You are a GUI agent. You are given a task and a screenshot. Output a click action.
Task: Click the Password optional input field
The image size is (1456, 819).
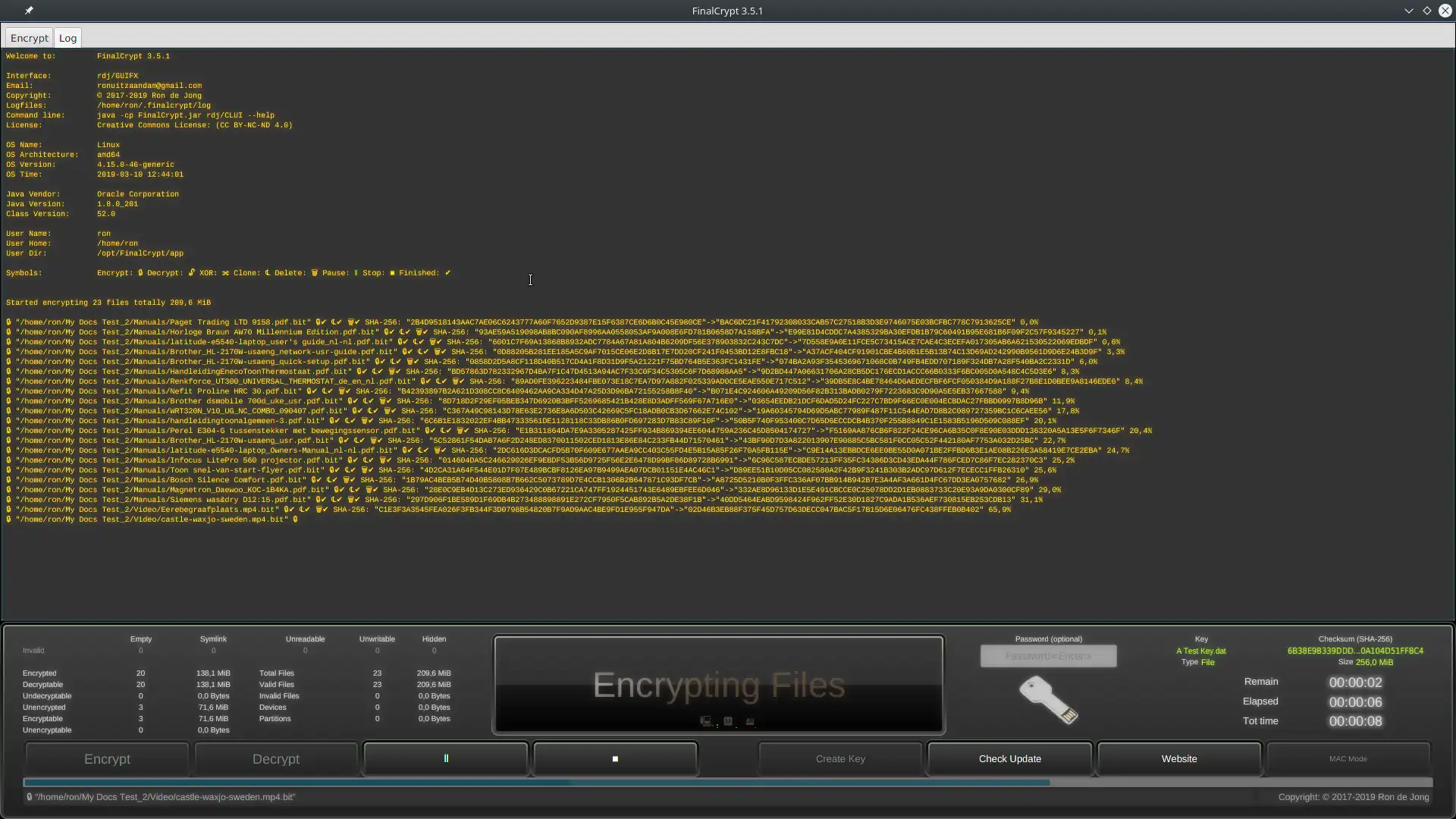tap(1048, 656)
